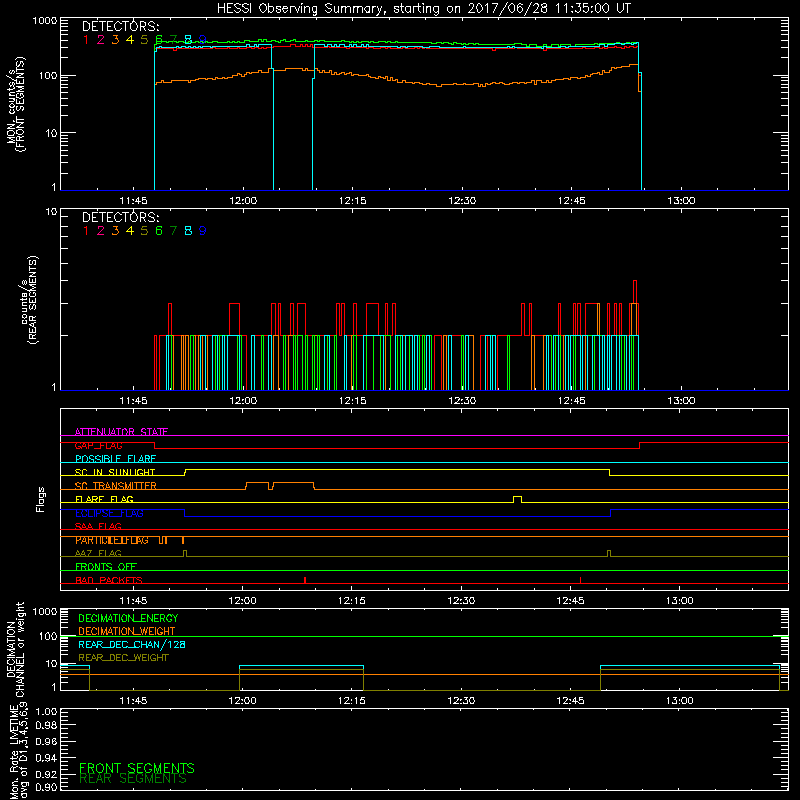This screenshot has height=800, width=800.
Task: Click the DETECTORS: label in the rear segments plot
Action: click(x=121, y=217)
